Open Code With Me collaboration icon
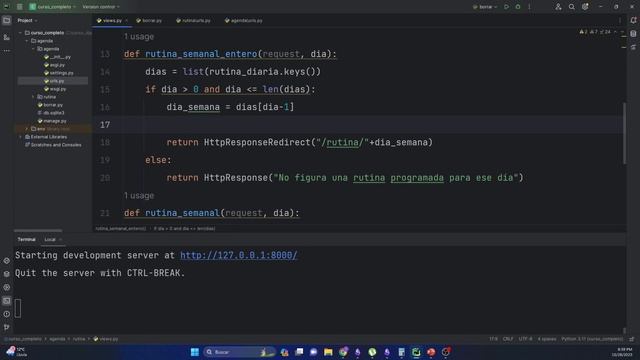Image resolution: width=640 pixels, height=360 pixels. pyautogui.click(x=558, y=7)
